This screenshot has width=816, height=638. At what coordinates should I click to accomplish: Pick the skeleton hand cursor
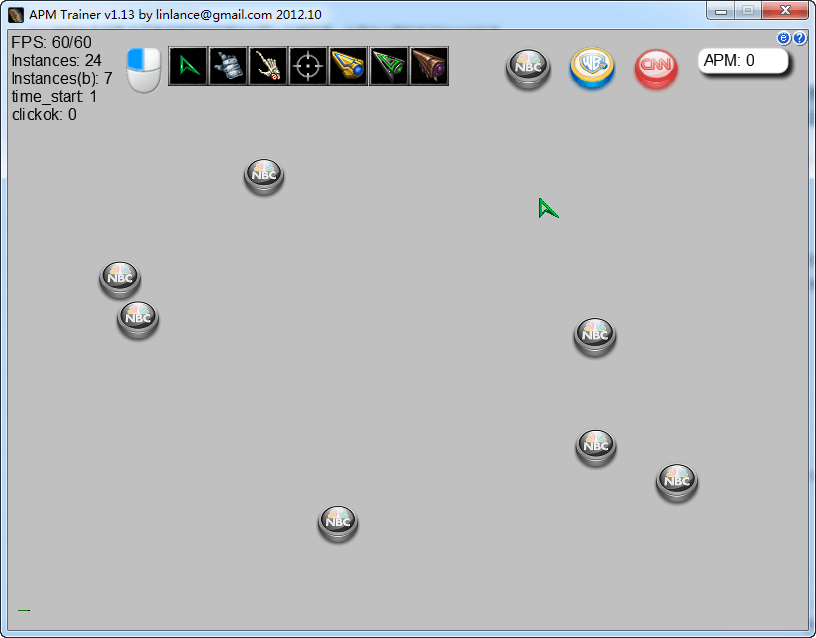(x=268, y=66)
